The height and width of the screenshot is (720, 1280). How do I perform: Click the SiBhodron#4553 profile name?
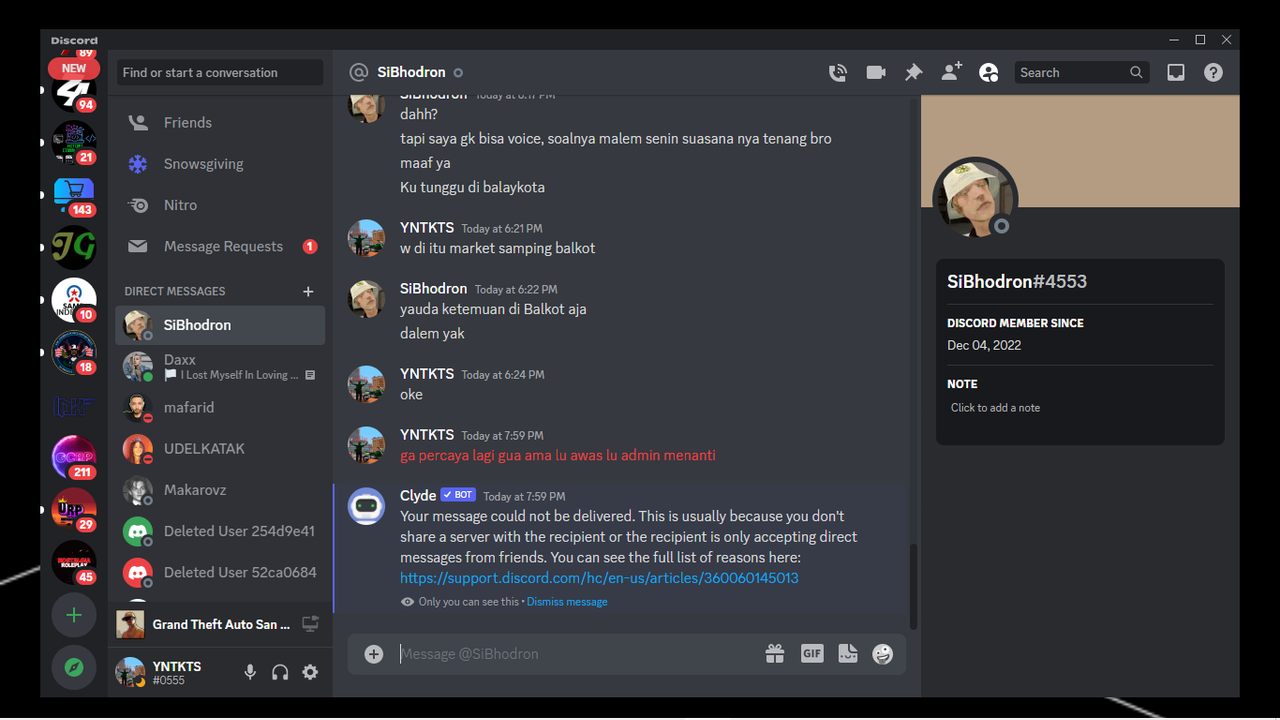coord(1017,282)
